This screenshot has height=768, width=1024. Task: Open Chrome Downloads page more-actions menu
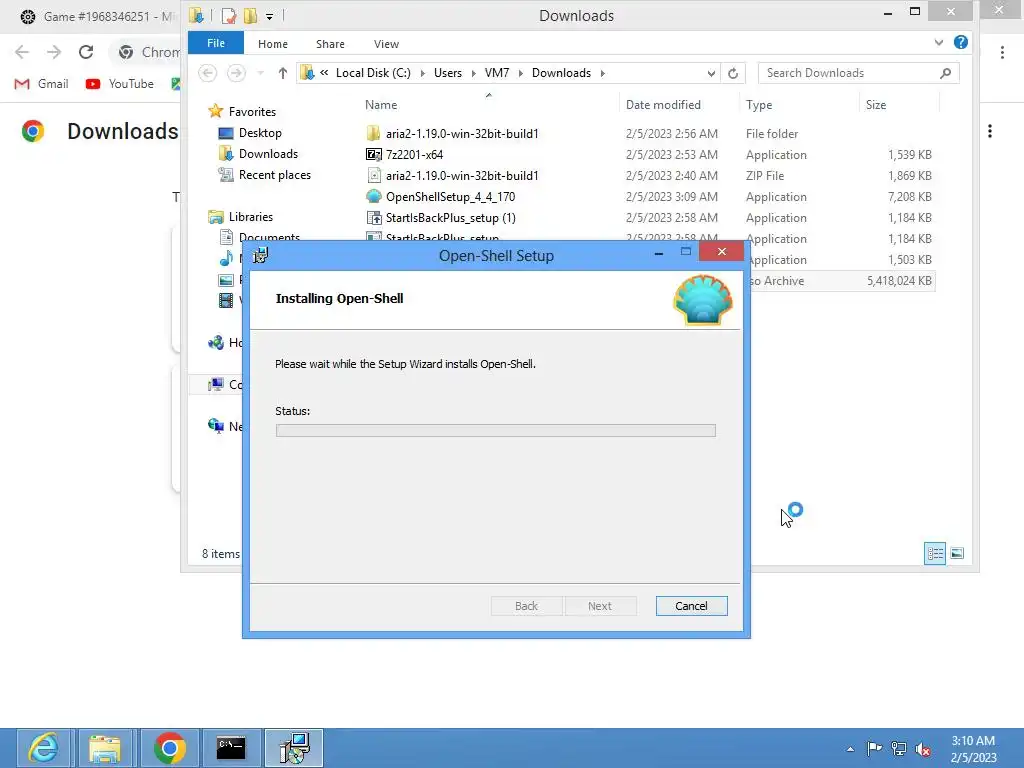pyautogui.click(x=990, y=131)
